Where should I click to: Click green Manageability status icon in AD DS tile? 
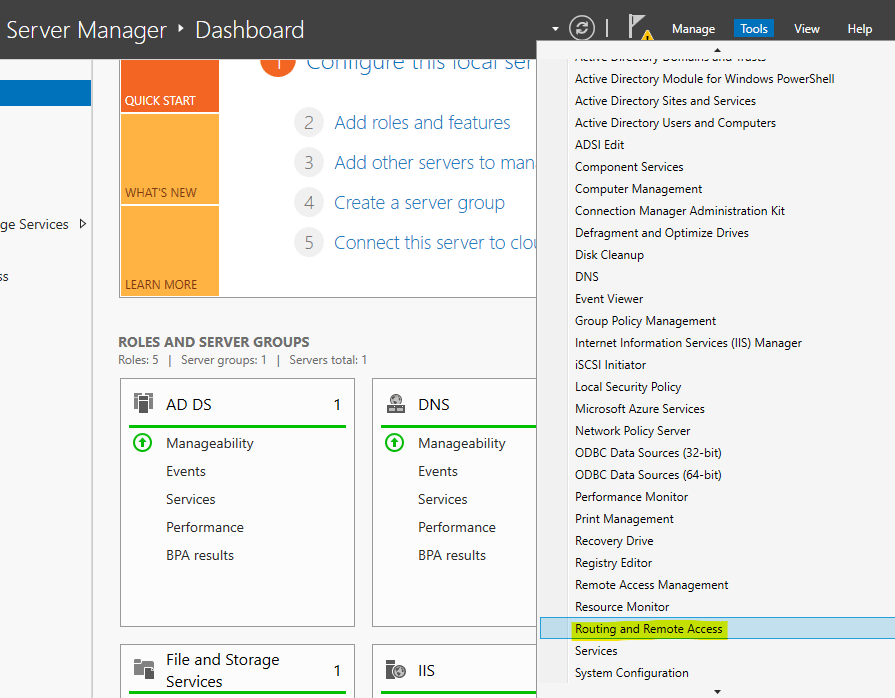[142, 442]
